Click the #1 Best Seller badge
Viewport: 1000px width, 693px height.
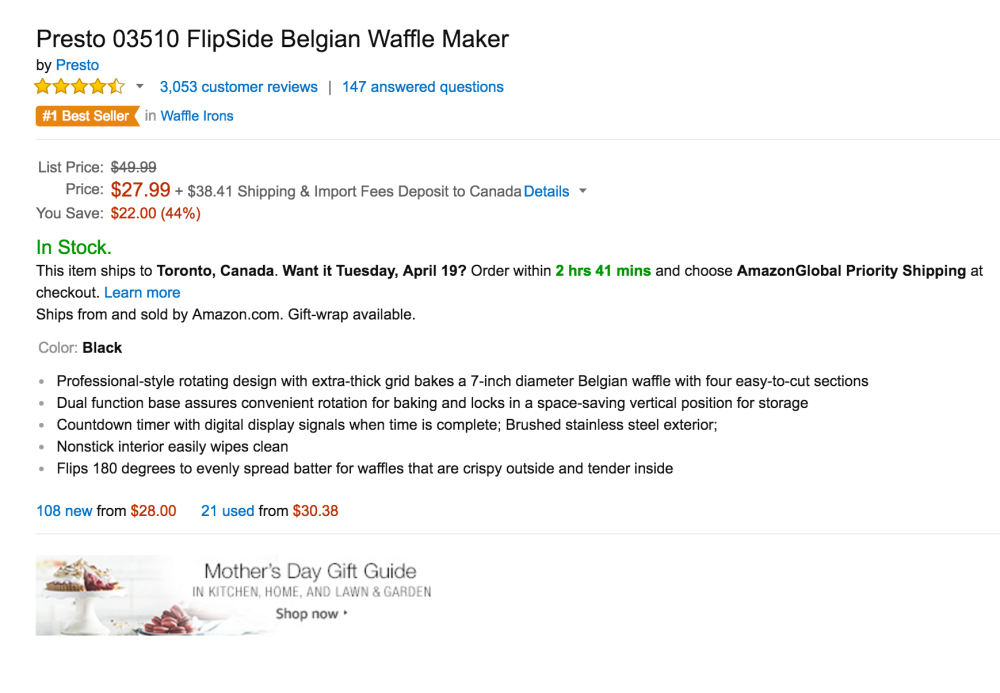pyautogui.click(x=86, y=116)
